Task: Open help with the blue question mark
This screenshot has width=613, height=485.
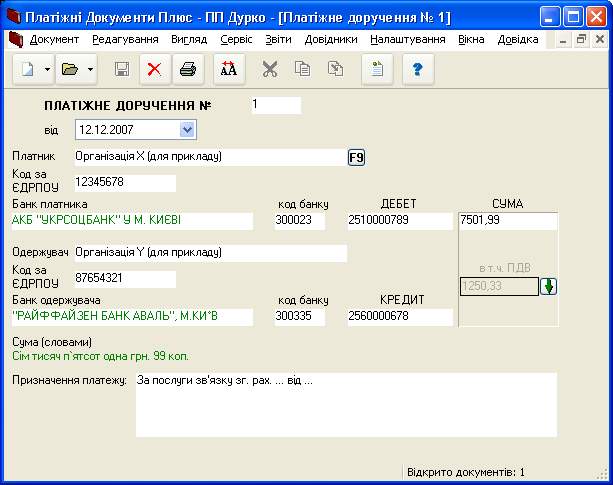Action: tap(418, 70)
